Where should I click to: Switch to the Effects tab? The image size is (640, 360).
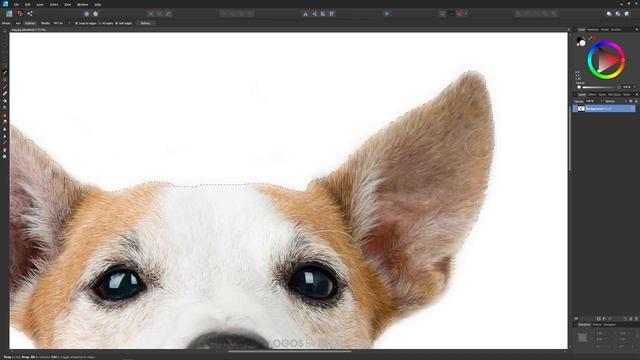[592, 95]
